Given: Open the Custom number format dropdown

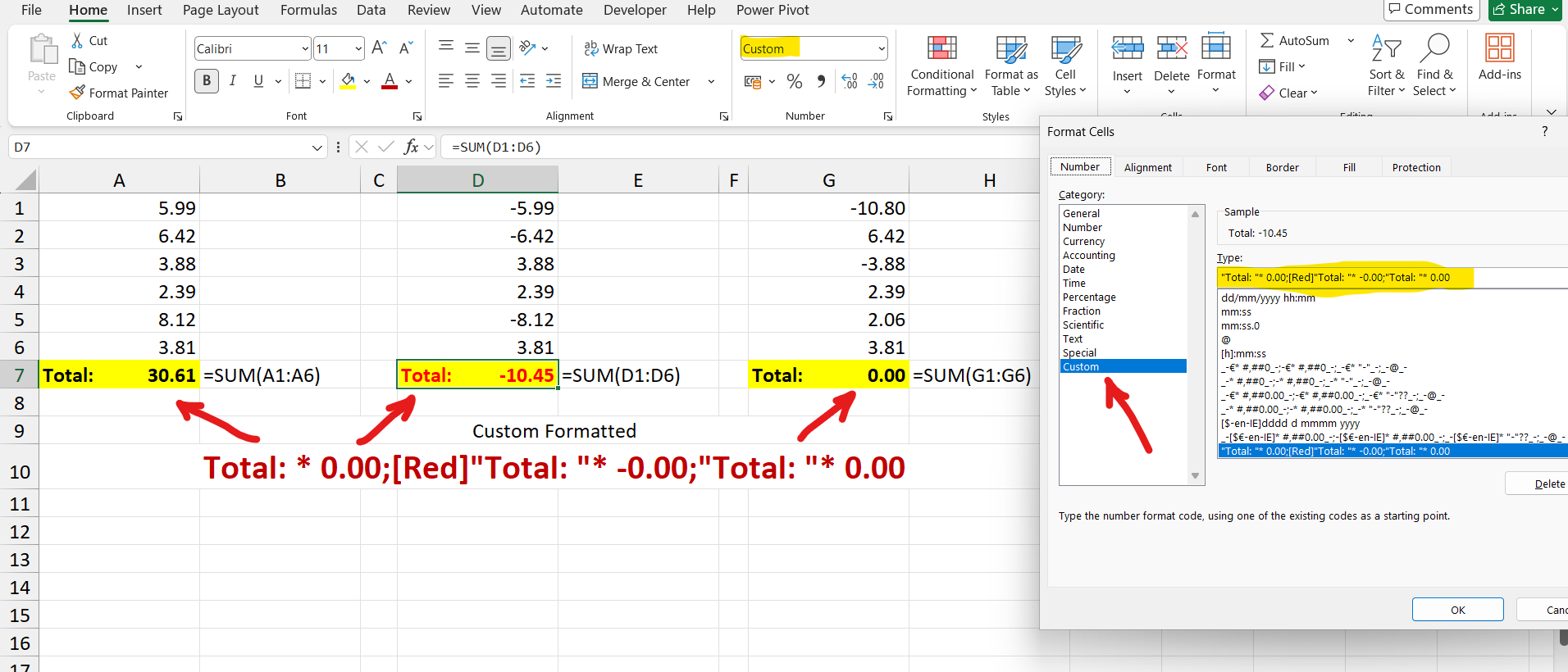Looking at the screenshot, I should [x=882, y=48].
